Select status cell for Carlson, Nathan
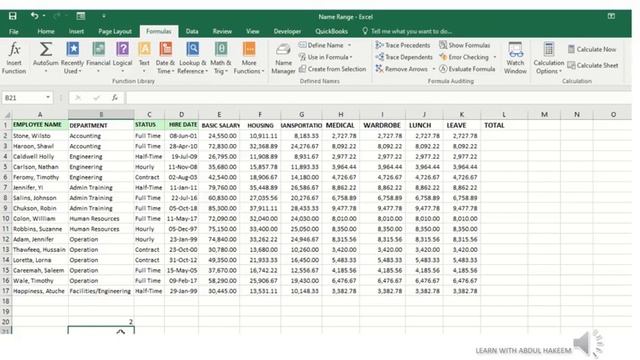640x360 pixels. pos(149,167)
